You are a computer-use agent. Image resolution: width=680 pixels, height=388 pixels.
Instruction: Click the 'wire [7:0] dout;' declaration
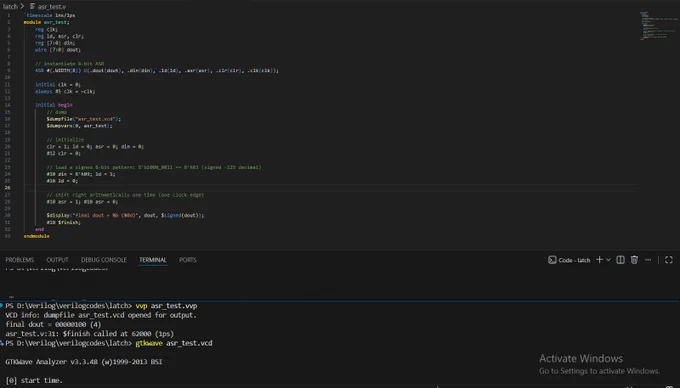[58, 50]
